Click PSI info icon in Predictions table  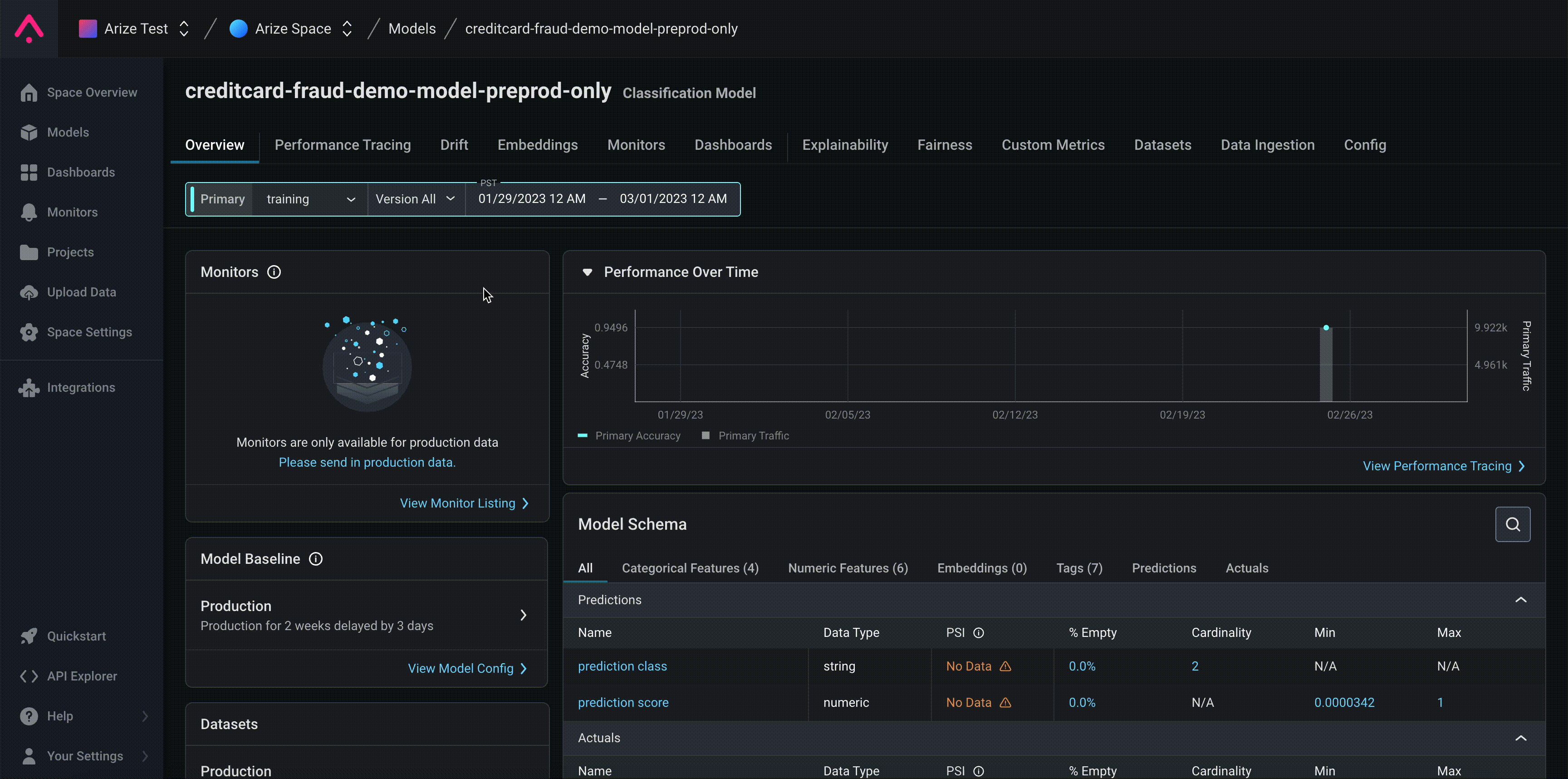[978, 633]
